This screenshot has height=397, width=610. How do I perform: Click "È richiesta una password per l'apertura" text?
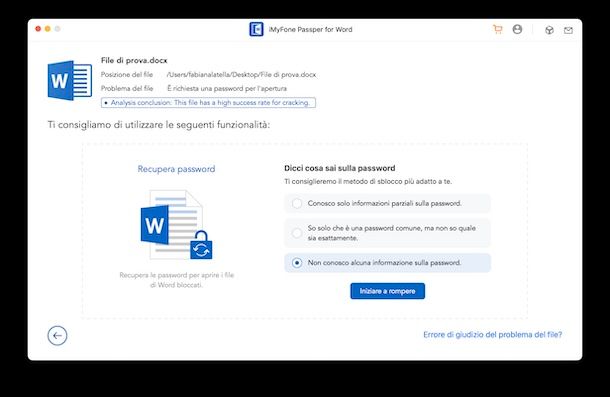(227, 89)
